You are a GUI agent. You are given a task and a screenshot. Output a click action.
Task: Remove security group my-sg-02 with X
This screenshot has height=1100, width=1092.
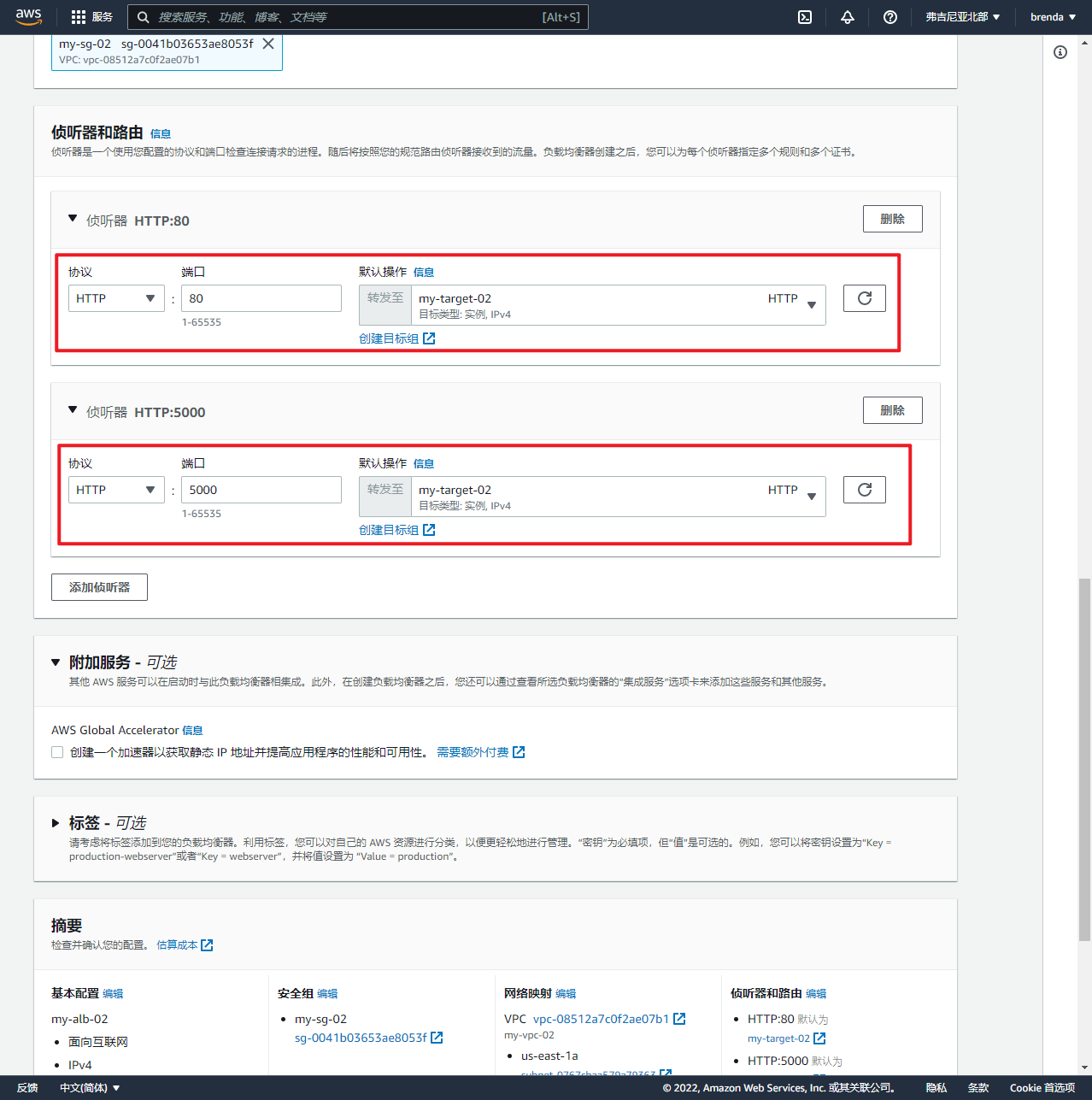pos(268,44)
